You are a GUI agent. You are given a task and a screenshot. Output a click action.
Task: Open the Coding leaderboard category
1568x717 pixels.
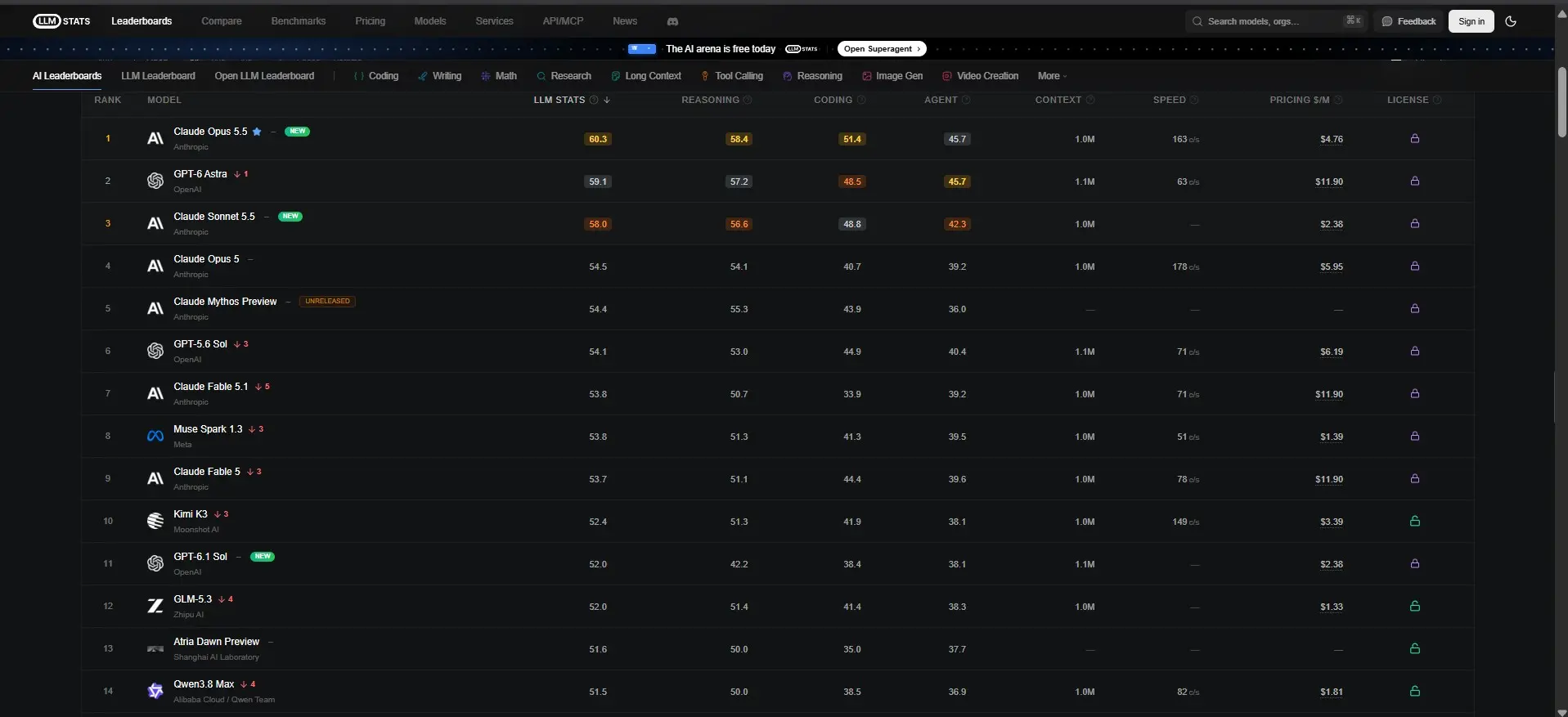tap(376, 76)
